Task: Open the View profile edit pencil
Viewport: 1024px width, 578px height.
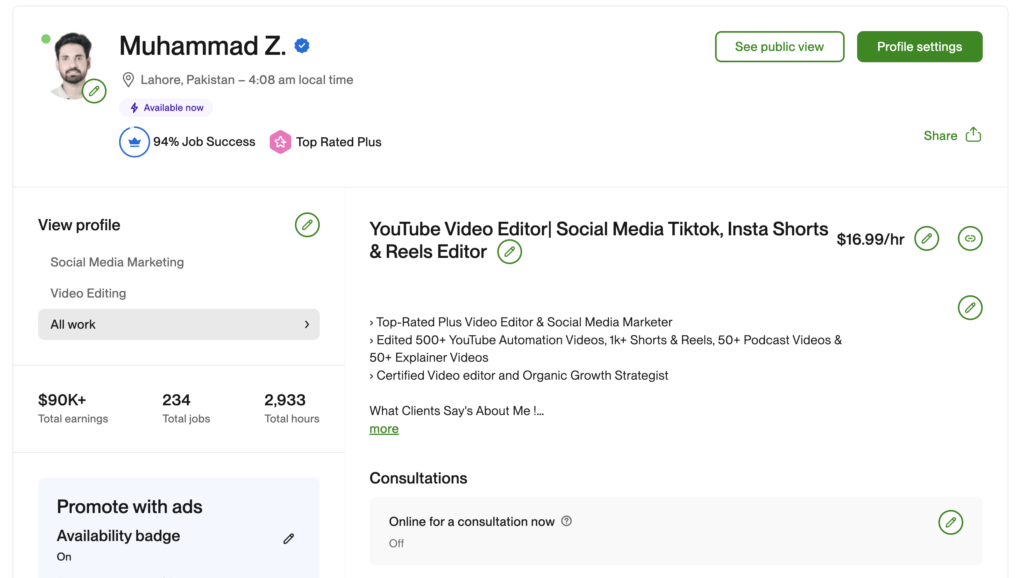Action: (307, 225)
